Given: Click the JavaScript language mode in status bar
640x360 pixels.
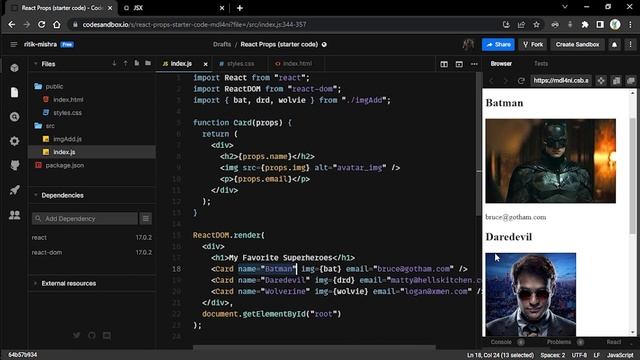Looking at the screenshot, I should (620, 355).
